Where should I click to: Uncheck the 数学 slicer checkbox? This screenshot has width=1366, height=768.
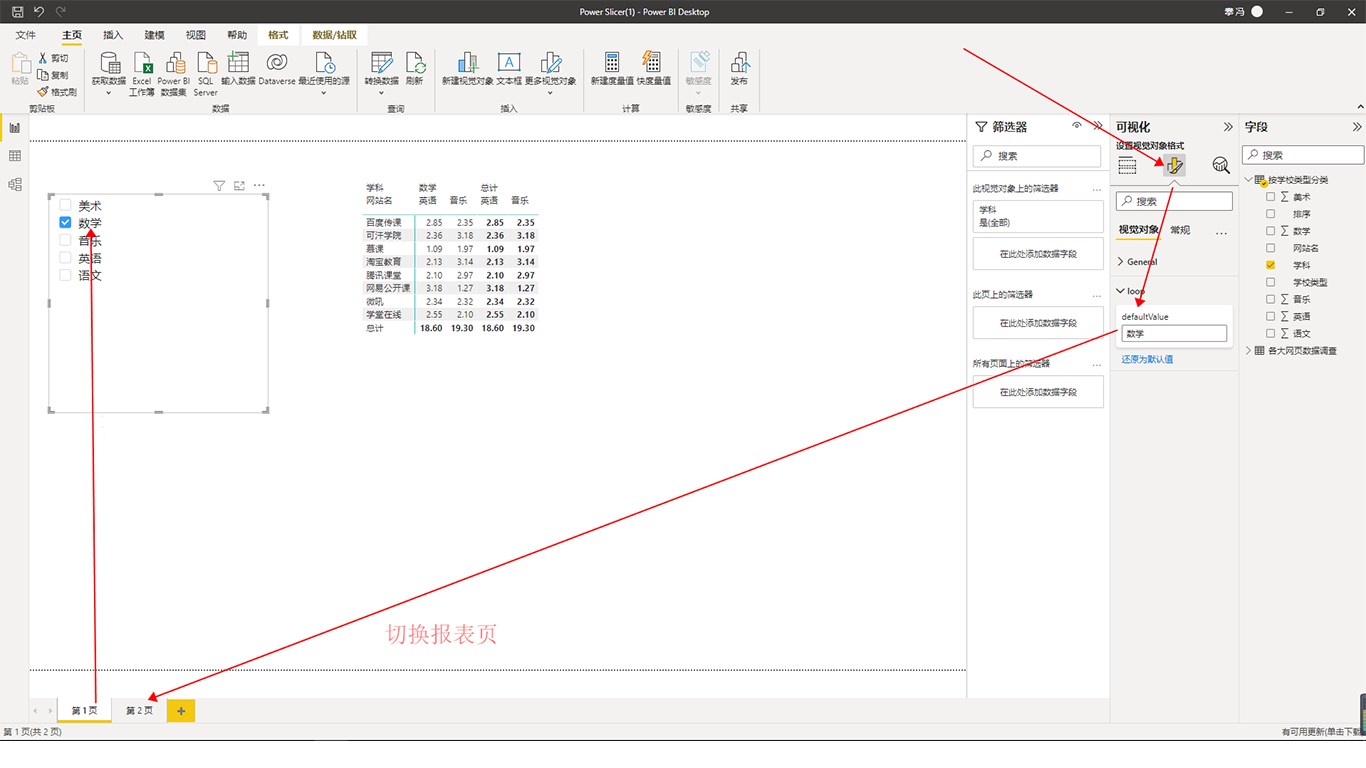click(65, 222)
